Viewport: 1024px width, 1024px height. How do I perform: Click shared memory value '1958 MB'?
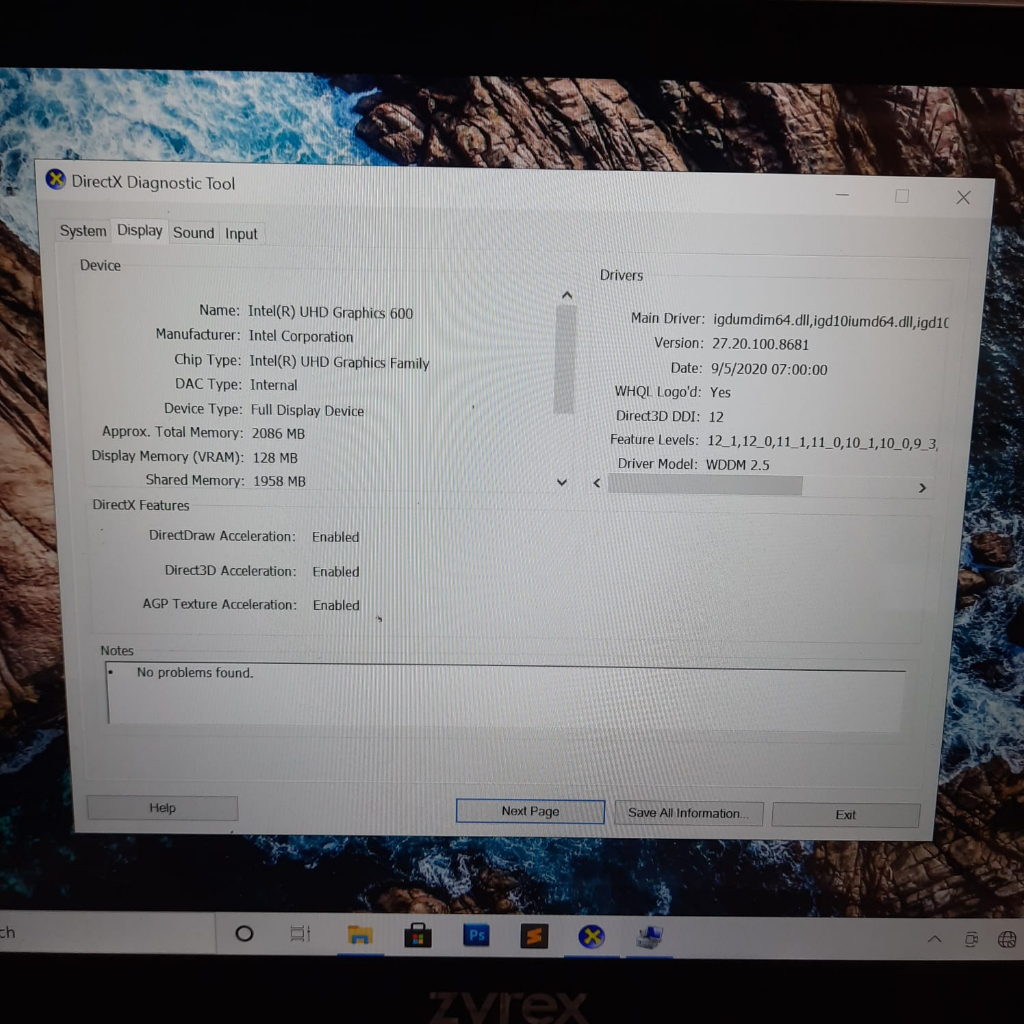click(x=280, y=481)
